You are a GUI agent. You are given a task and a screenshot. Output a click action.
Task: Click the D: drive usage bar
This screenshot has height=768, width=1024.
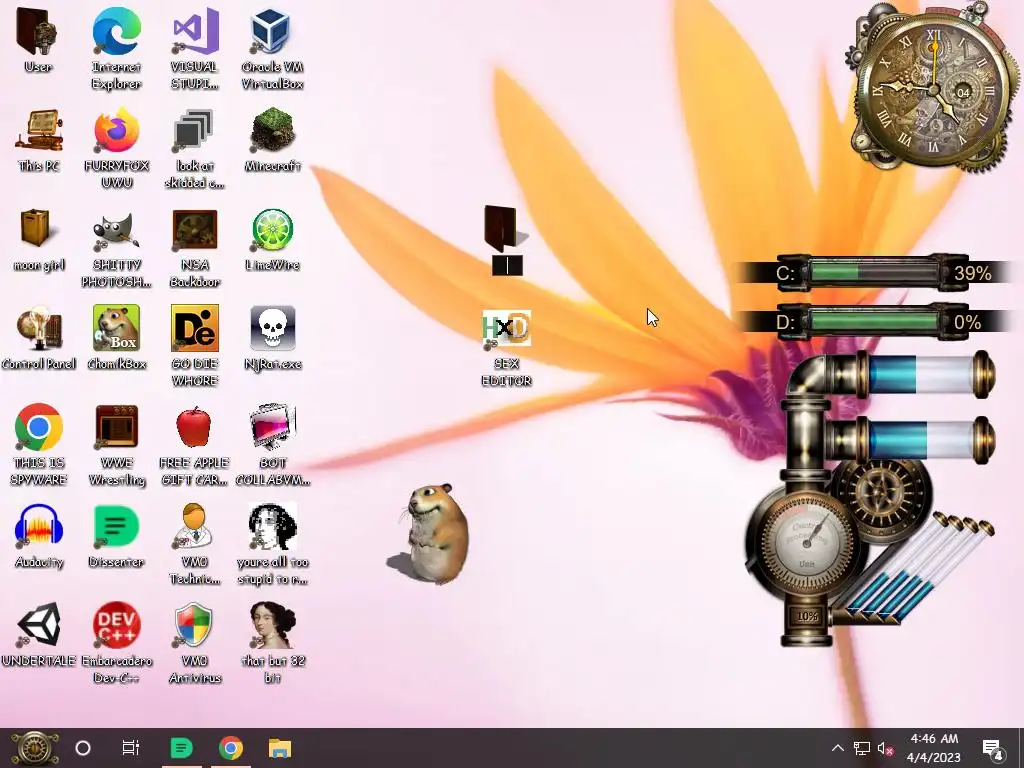pyautogui.click(x=875, y=321)
